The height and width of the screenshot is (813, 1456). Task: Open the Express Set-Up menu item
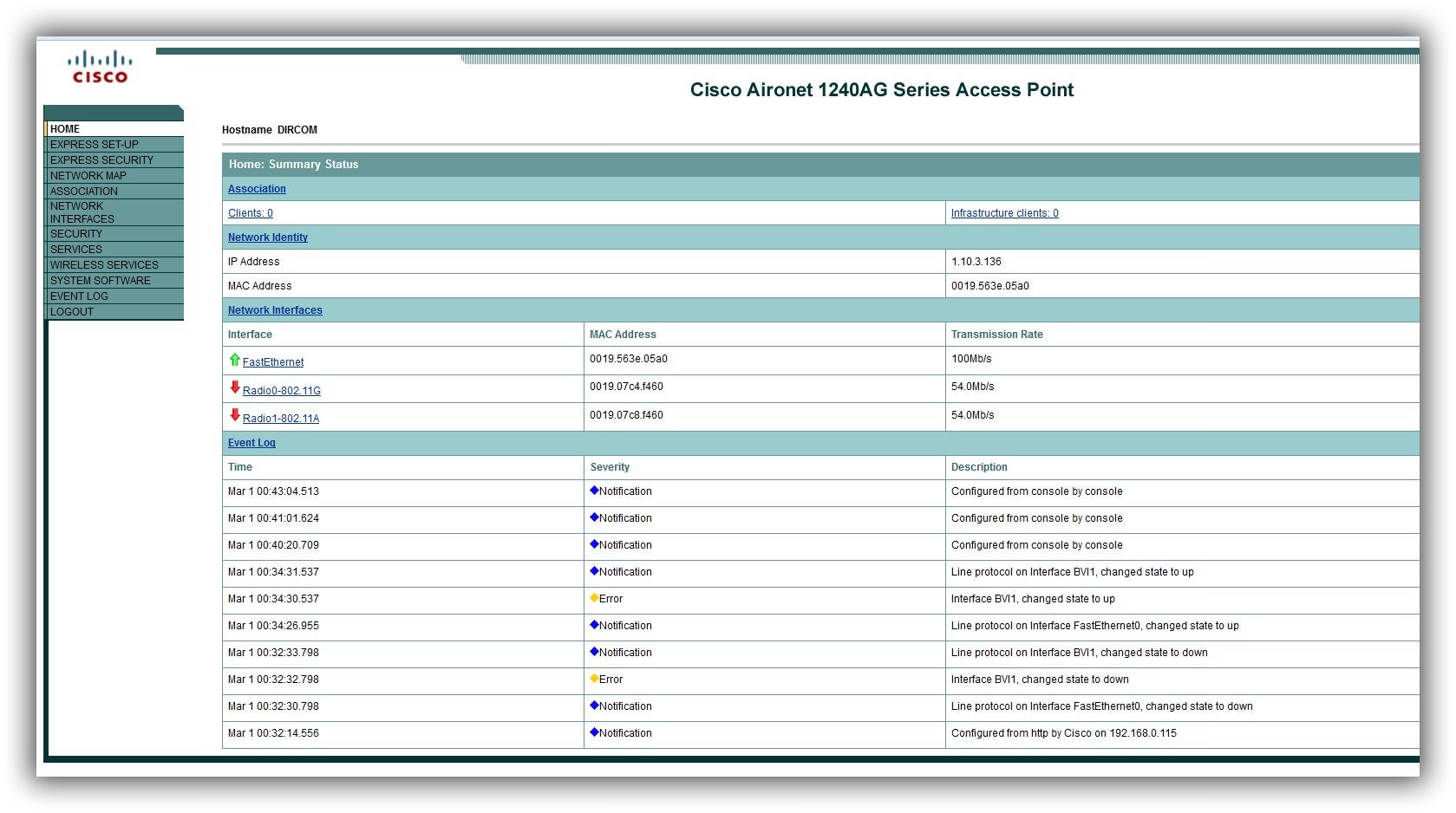click(x=95, y=145)
